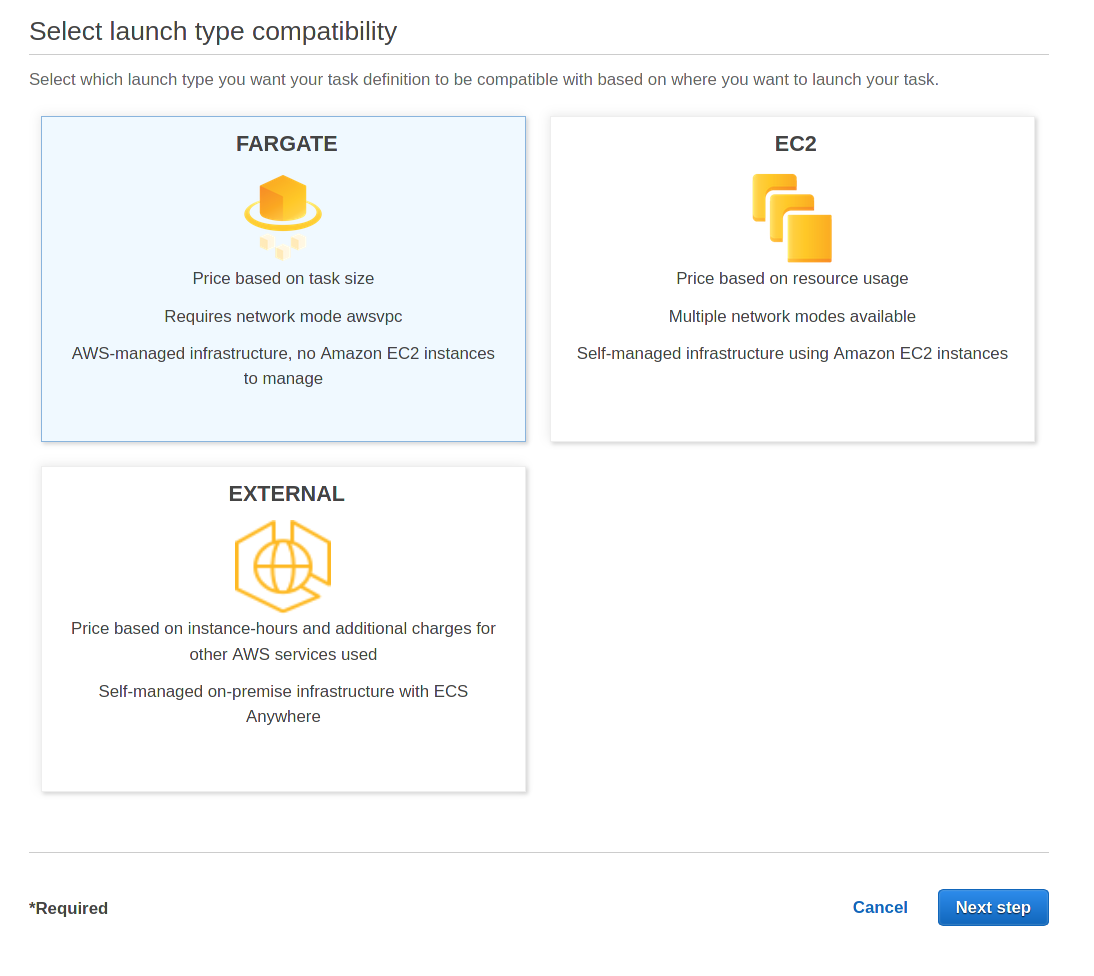Image resolution: width=1094 pixels, height=976 pixels.
Task: Click the 'Select launch type compatibility' heading
Action: point(214,30)
